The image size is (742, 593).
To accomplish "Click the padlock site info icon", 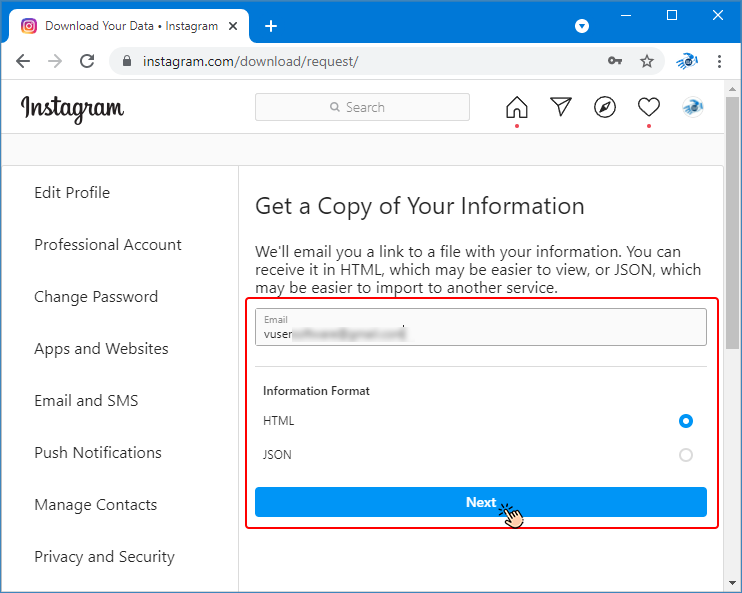I will click(126, 61).
